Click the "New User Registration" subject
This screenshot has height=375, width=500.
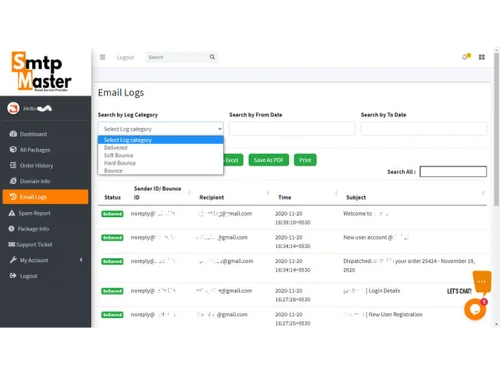[395, 314]
